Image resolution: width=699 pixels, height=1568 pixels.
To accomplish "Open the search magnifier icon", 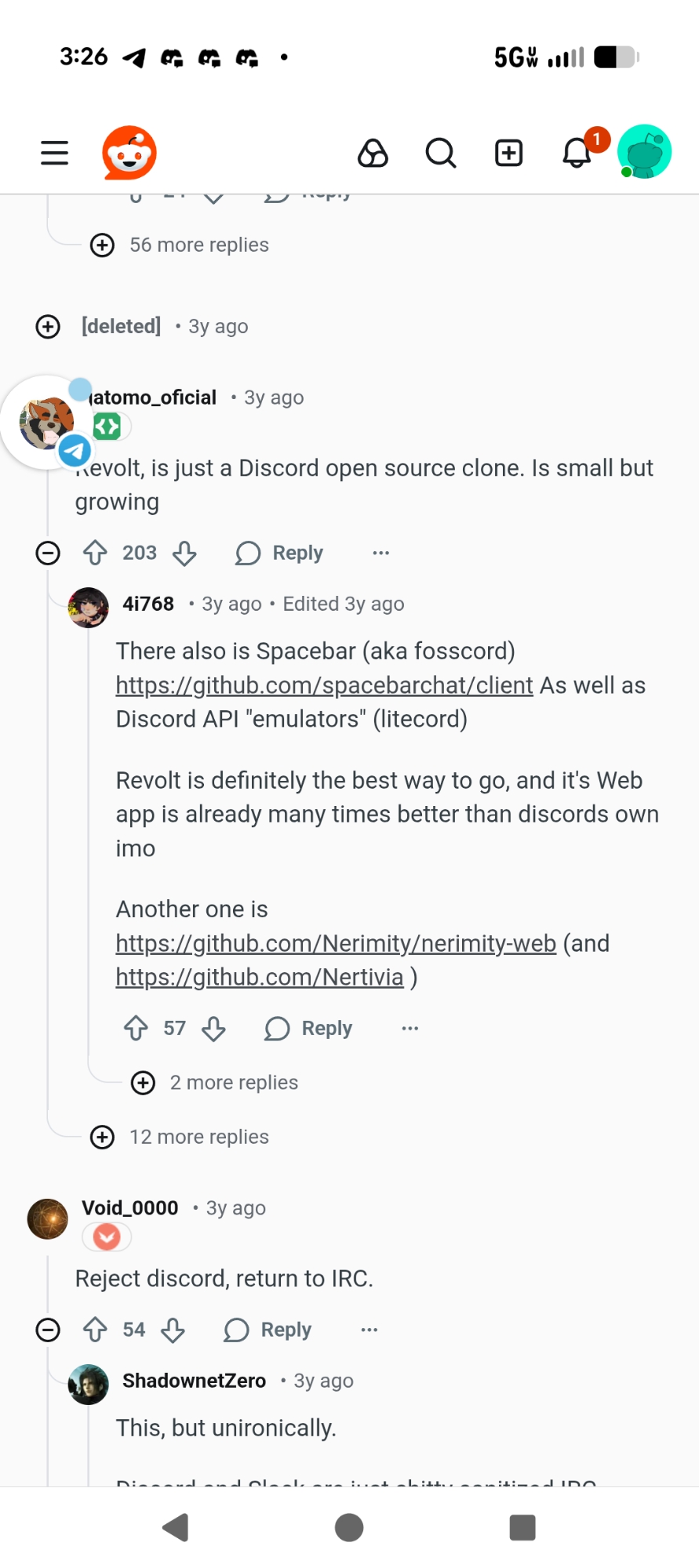I will (x=441, y=153).
